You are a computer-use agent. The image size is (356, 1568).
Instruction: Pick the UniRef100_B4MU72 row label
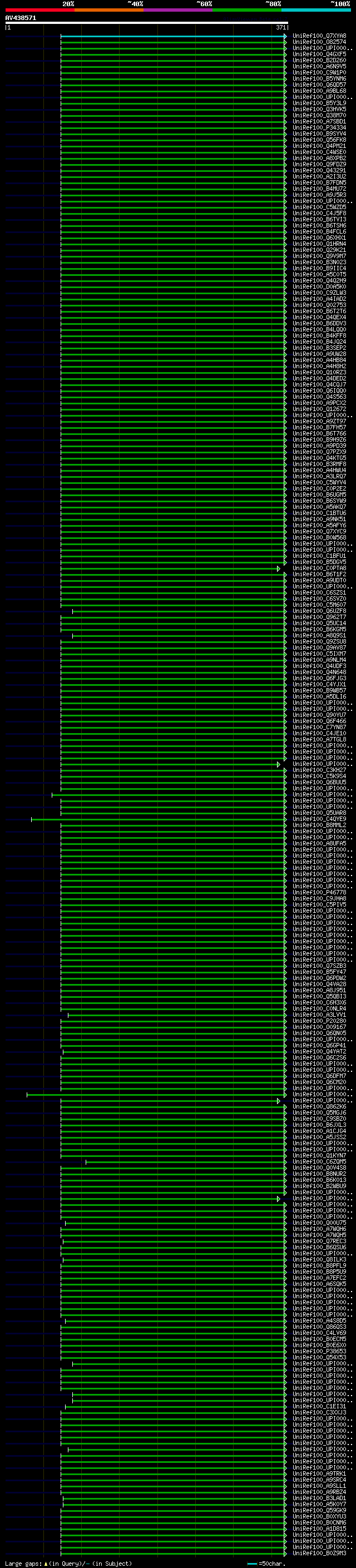[x=319, y=189]
